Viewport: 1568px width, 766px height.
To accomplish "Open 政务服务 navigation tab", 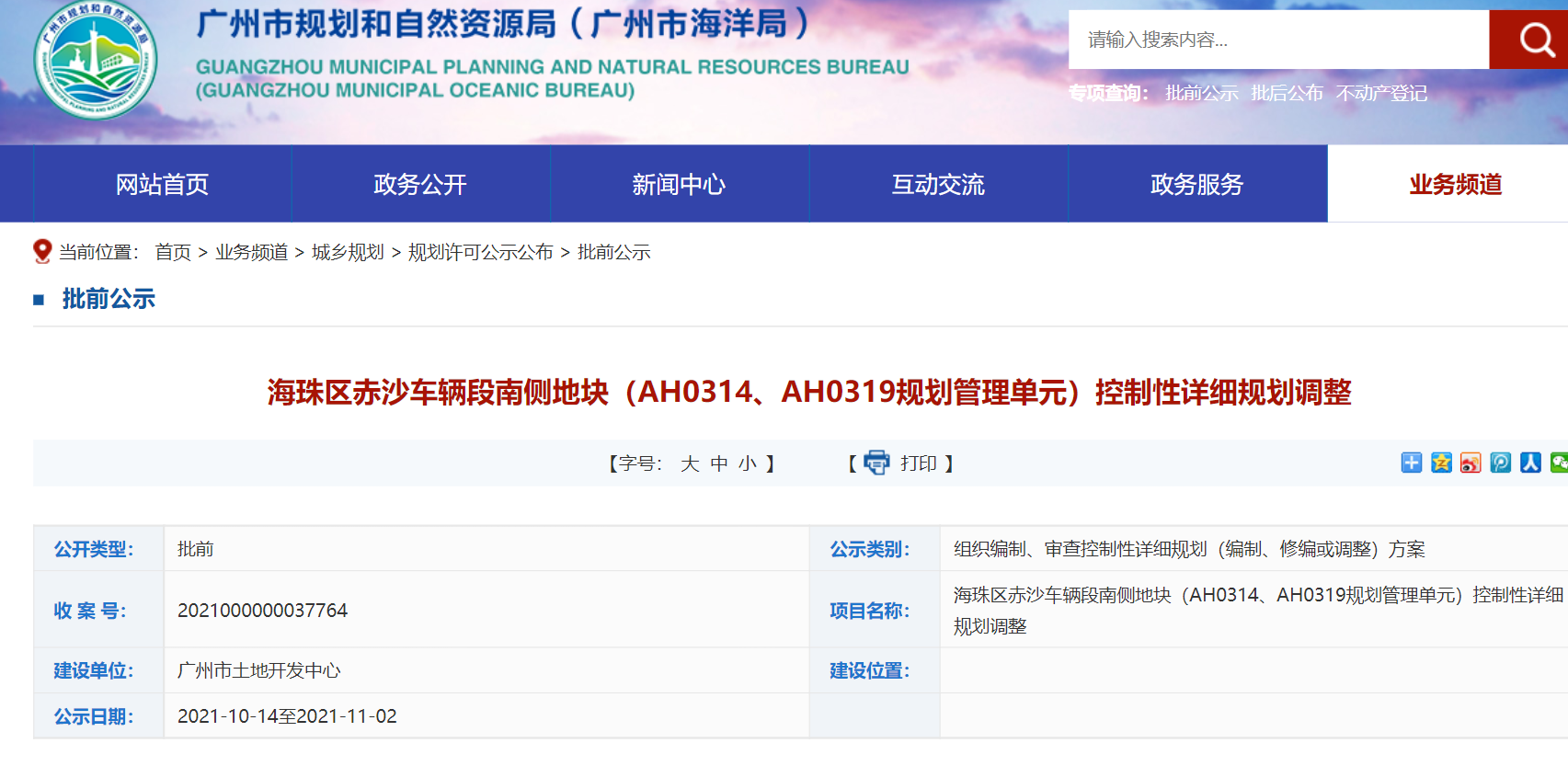I will coord(1197,184).
